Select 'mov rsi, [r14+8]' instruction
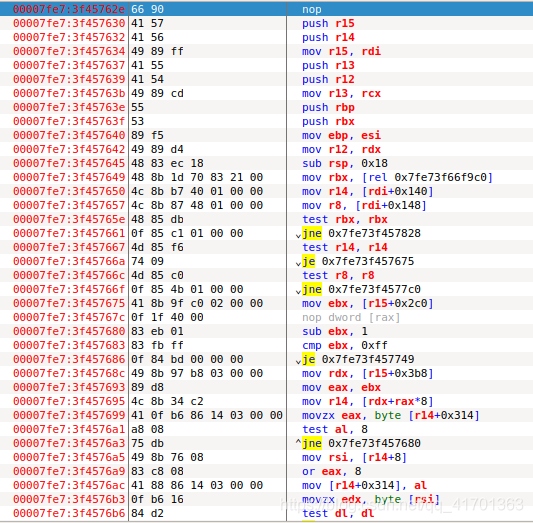 pos(354,457)
